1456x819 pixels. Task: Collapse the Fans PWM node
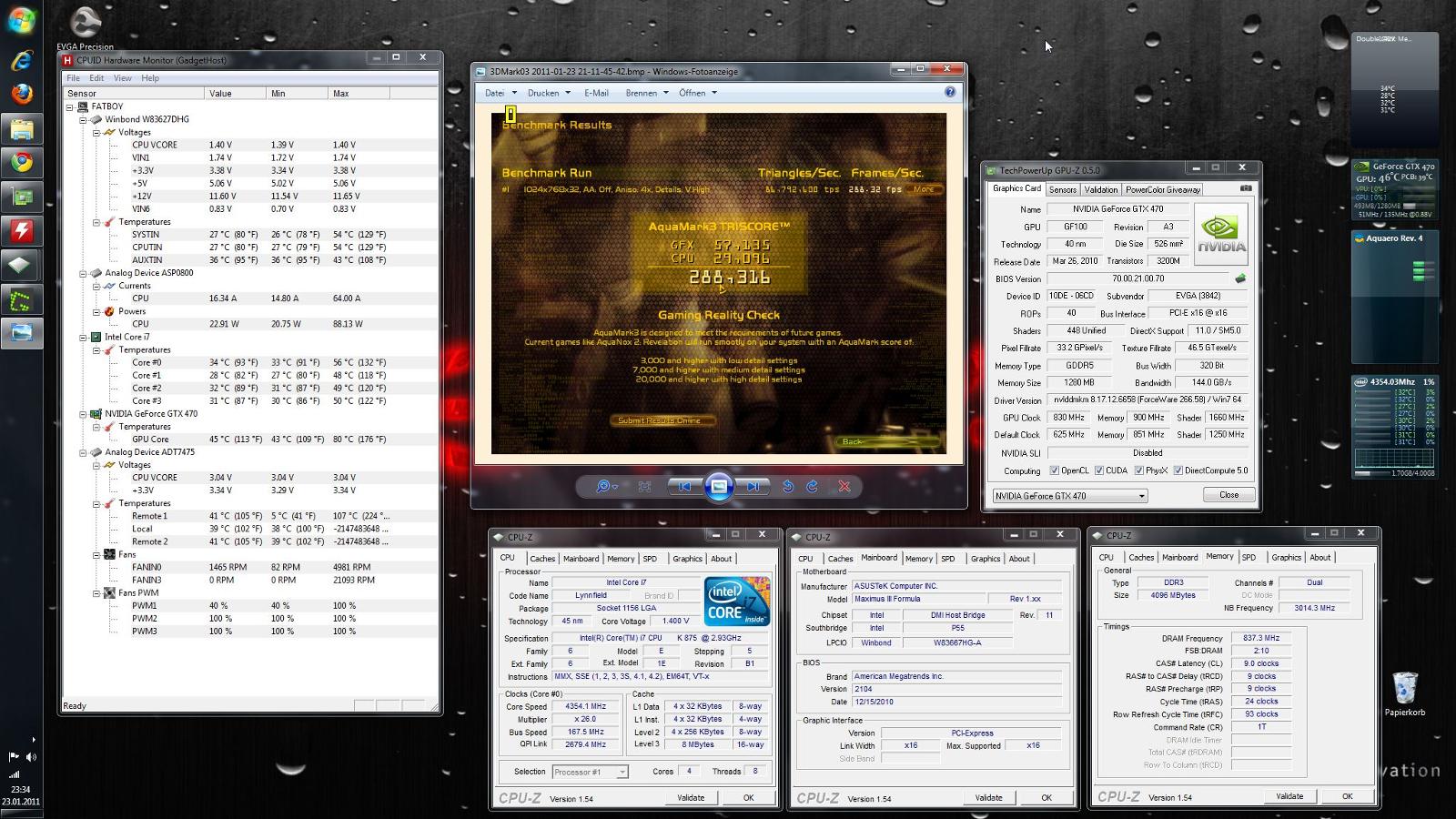(96, 592)
